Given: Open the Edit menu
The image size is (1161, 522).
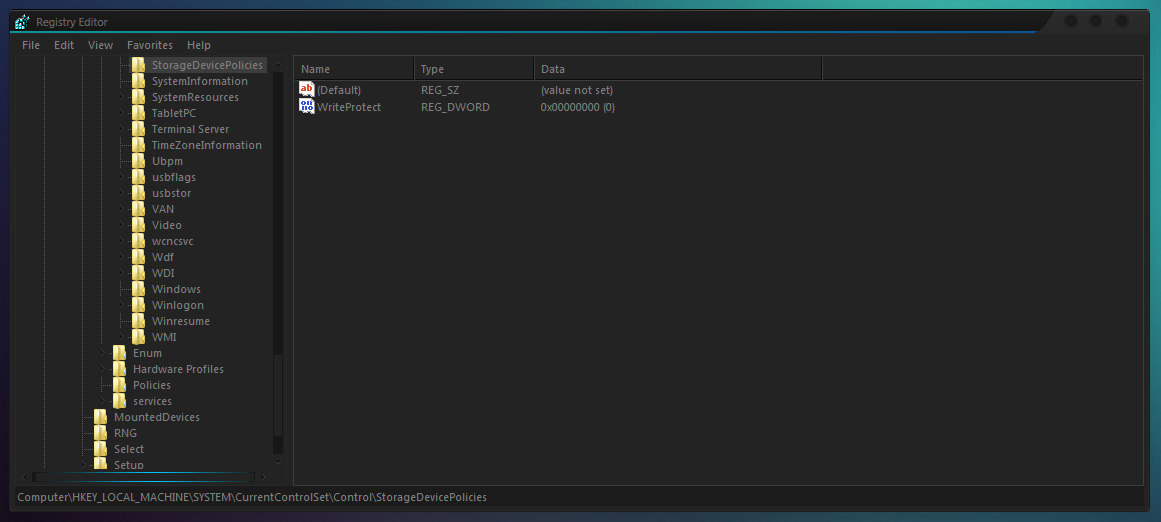Looking at the screenshot, I should click(64, 45).
